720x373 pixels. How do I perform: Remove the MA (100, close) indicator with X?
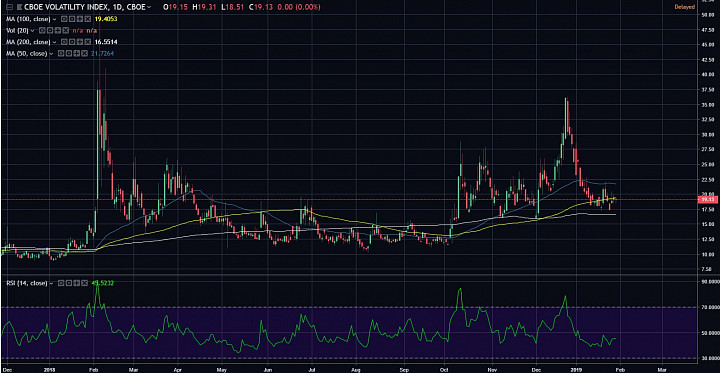(x=87, y=19)
